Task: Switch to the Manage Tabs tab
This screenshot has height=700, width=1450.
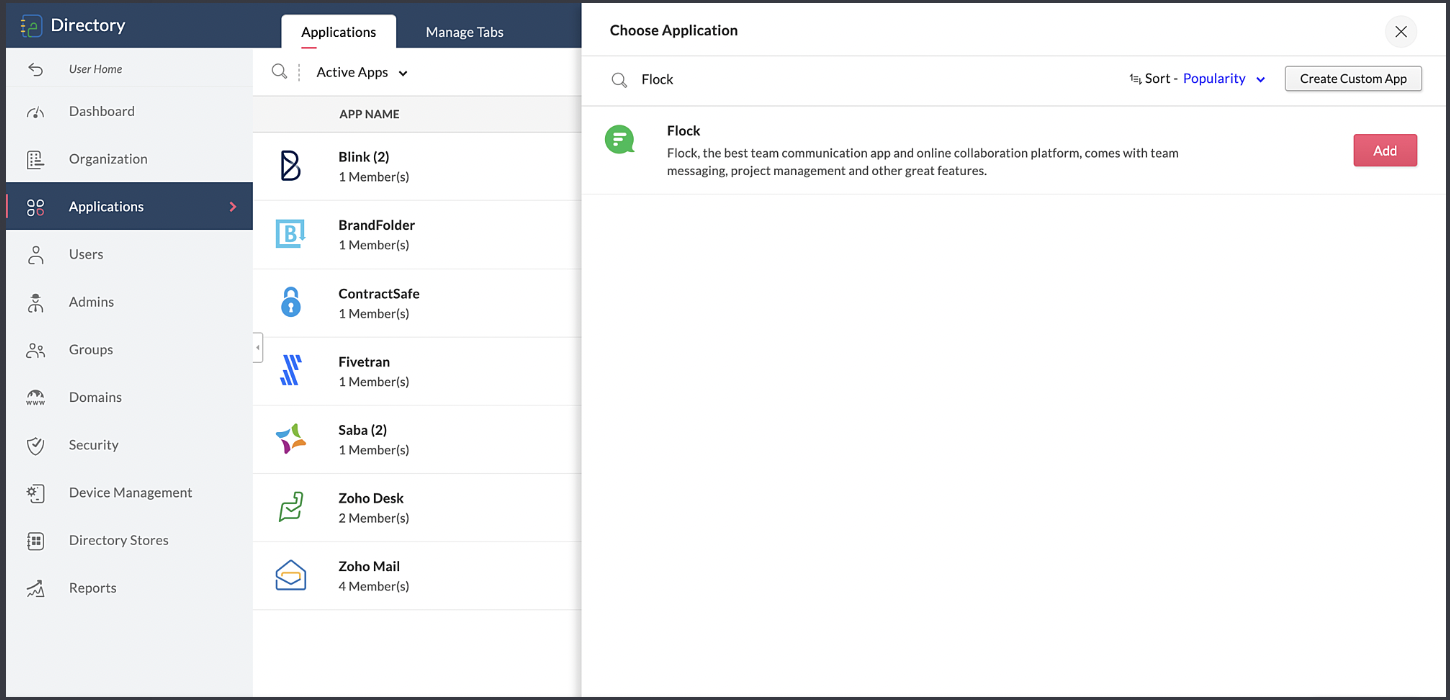Action: pyautogui.click(x=464, y=32)
